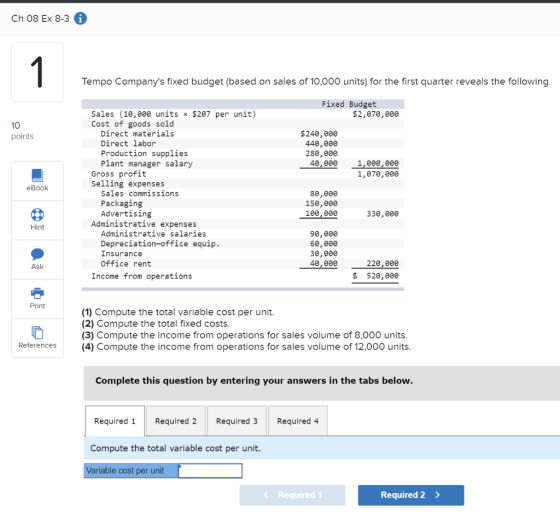The height and width of the screenshot is (515, 560).
Task: Click the Packaging value 150,000
Action: pyautogui.click(x=321, y=203)
